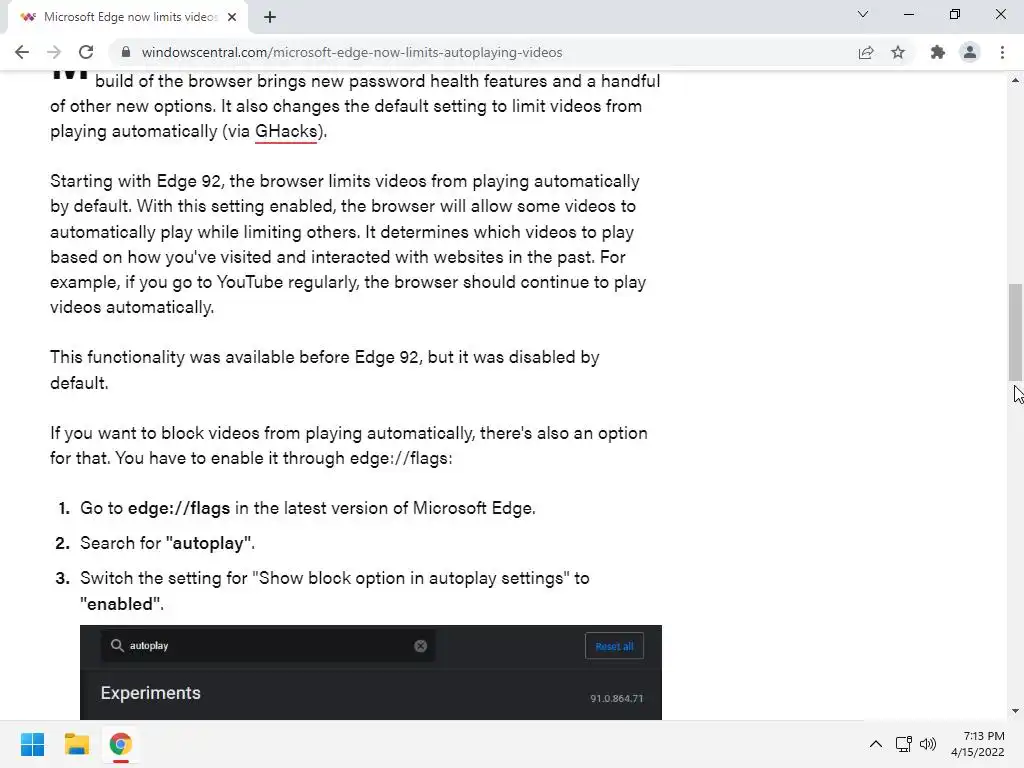This screenshot has width=1024, height=768.
Task: Click Reset all in the screenshot image
Action: click(615, 646)
